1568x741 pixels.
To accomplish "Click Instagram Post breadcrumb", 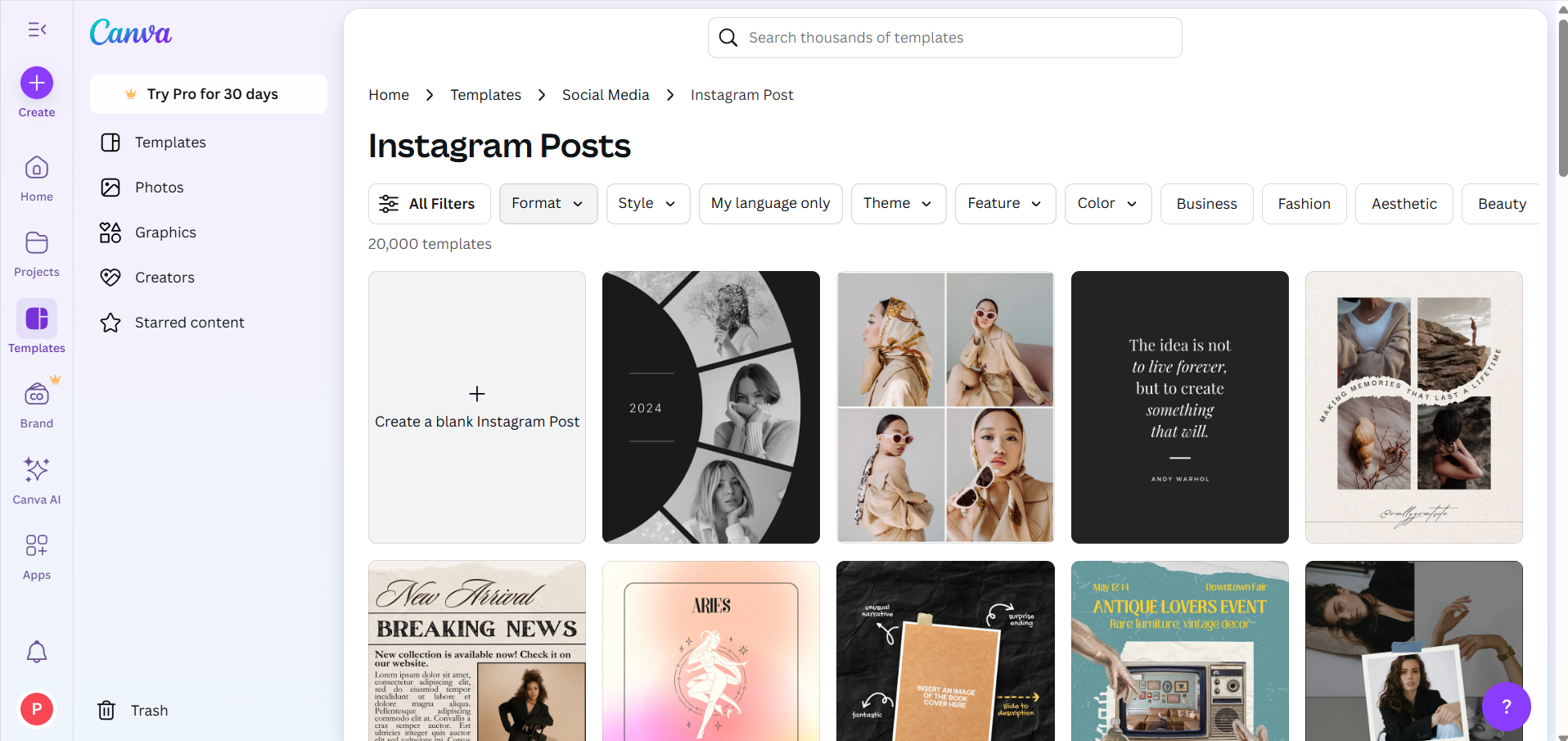I will point(742,95).
